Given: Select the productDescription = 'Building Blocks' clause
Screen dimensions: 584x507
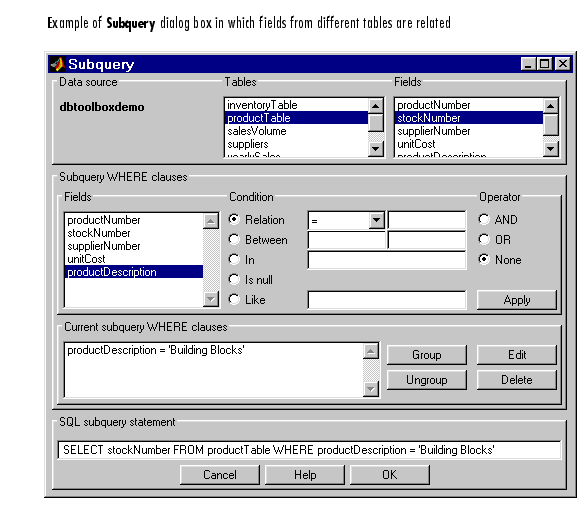Looking at the screenshot, I should (x=156, y=350).
